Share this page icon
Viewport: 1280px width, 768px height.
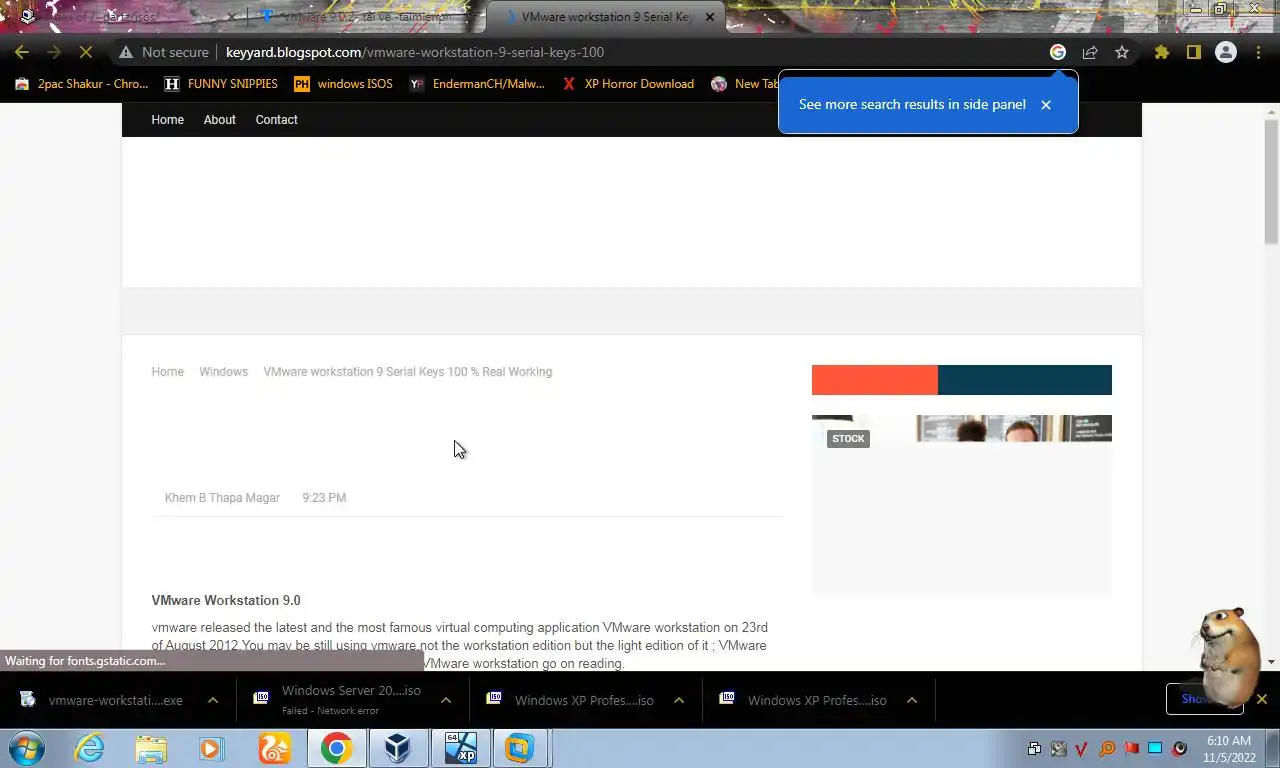[1090, 52]
